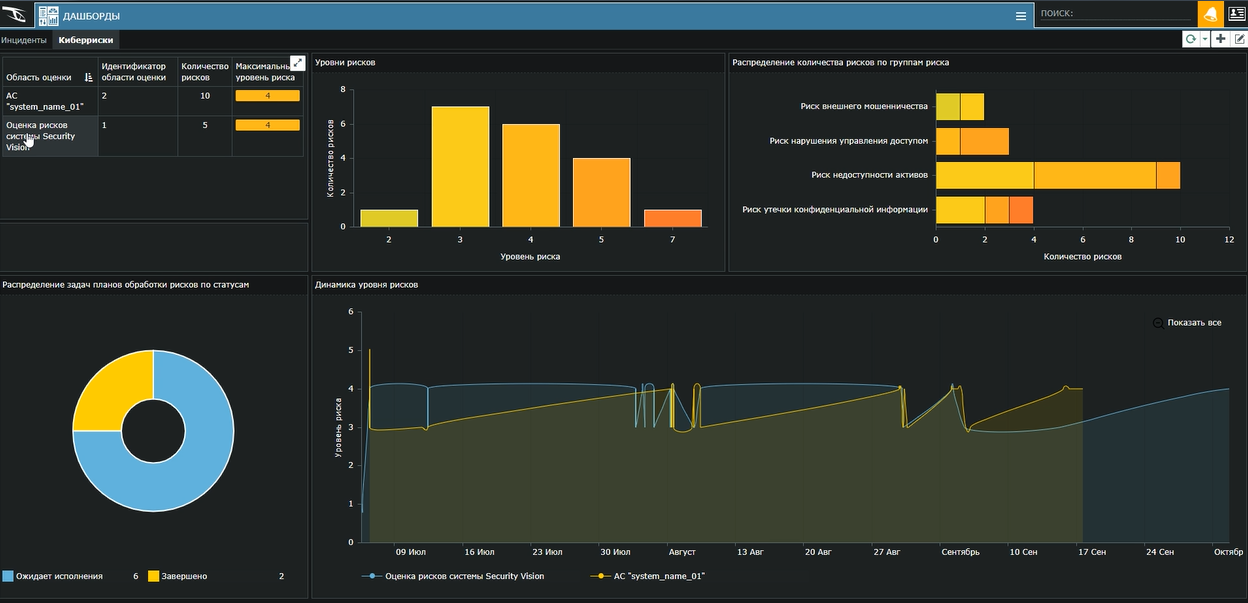Refresh the dashboard with the reload icon
Image resolution: width=1248 pixels, height=603 pixels.
[1190, 40]
